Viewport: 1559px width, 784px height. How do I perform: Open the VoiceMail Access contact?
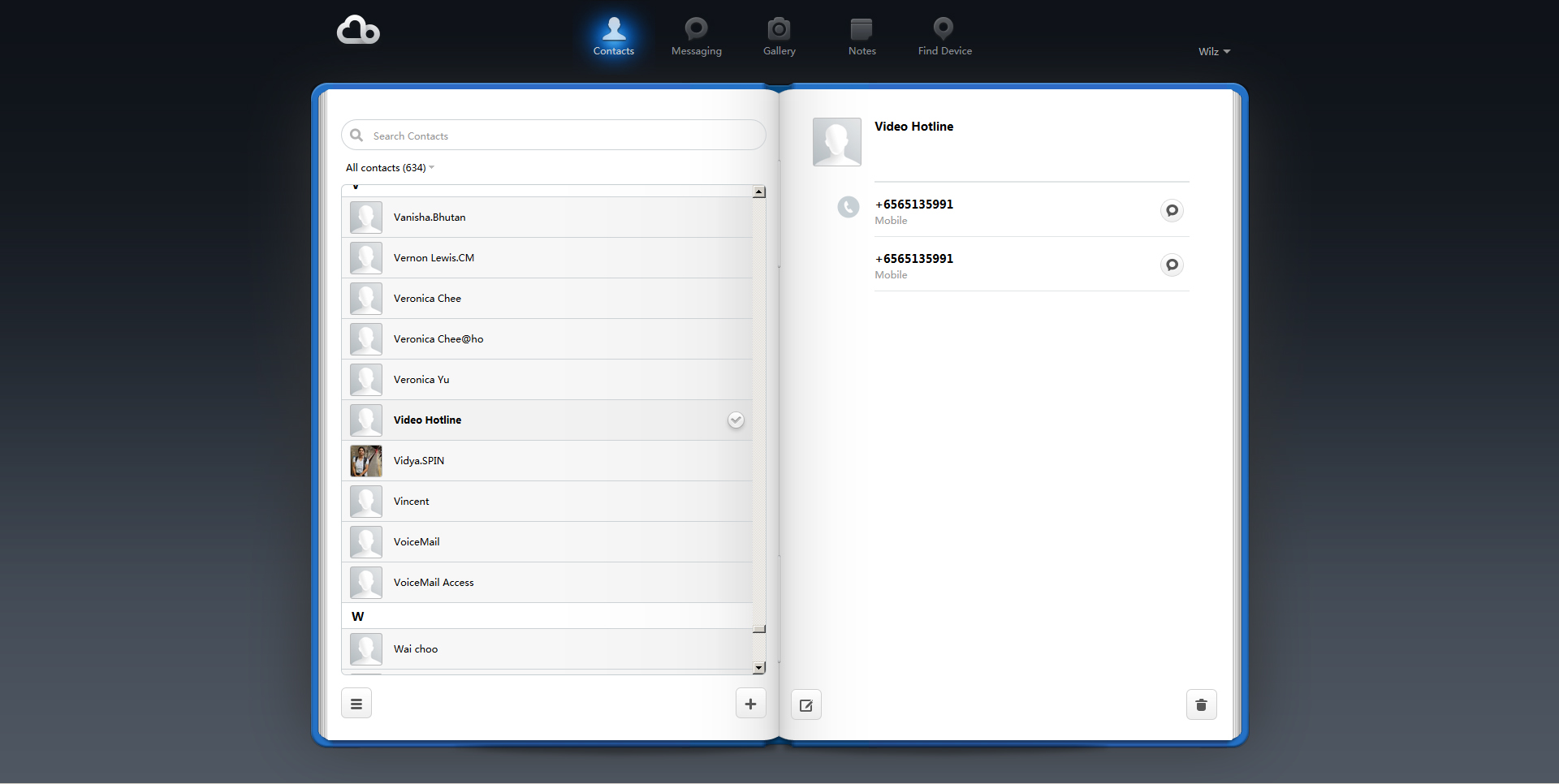pos(434,583)
